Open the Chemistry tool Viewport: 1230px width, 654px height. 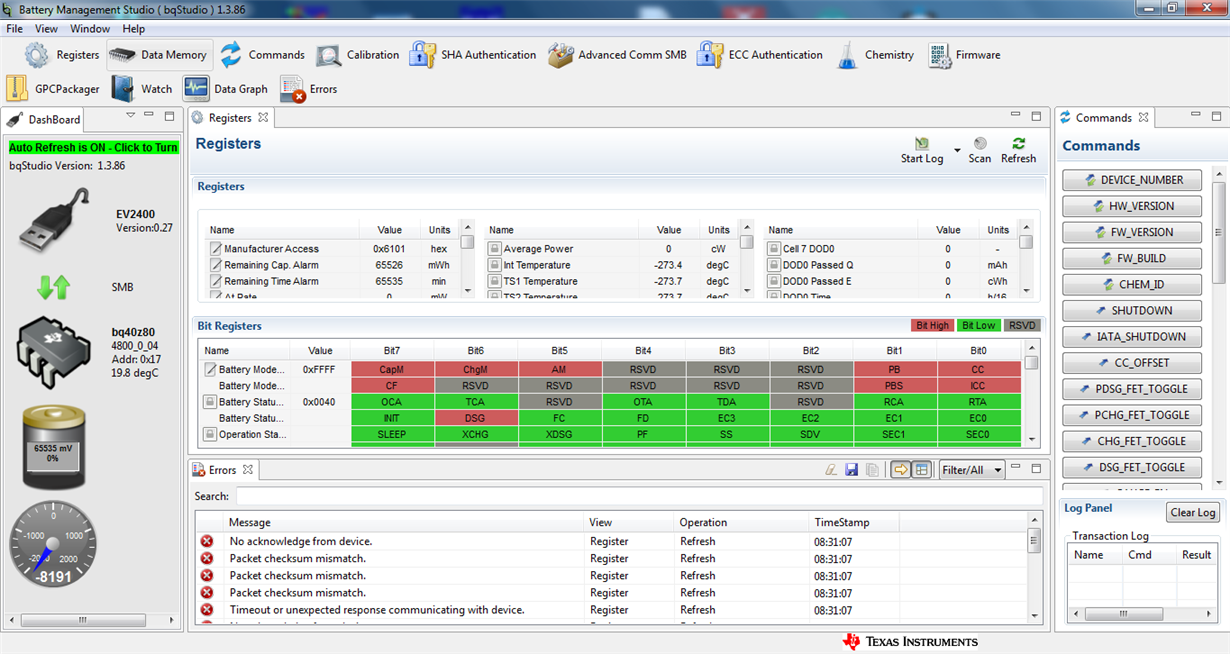(x=875, y=55)
